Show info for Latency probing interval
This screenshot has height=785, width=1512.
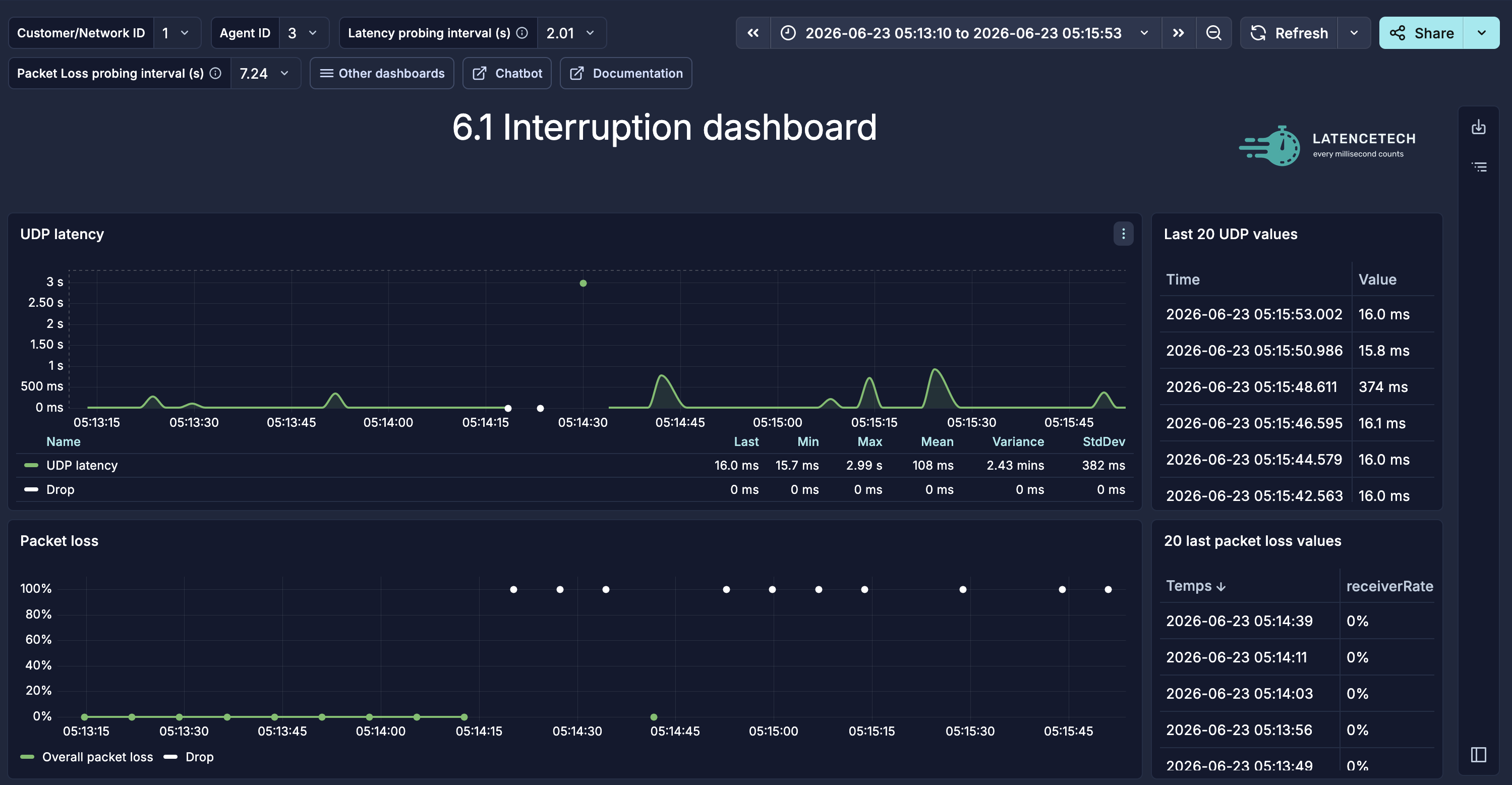click(x=522, y=33)
